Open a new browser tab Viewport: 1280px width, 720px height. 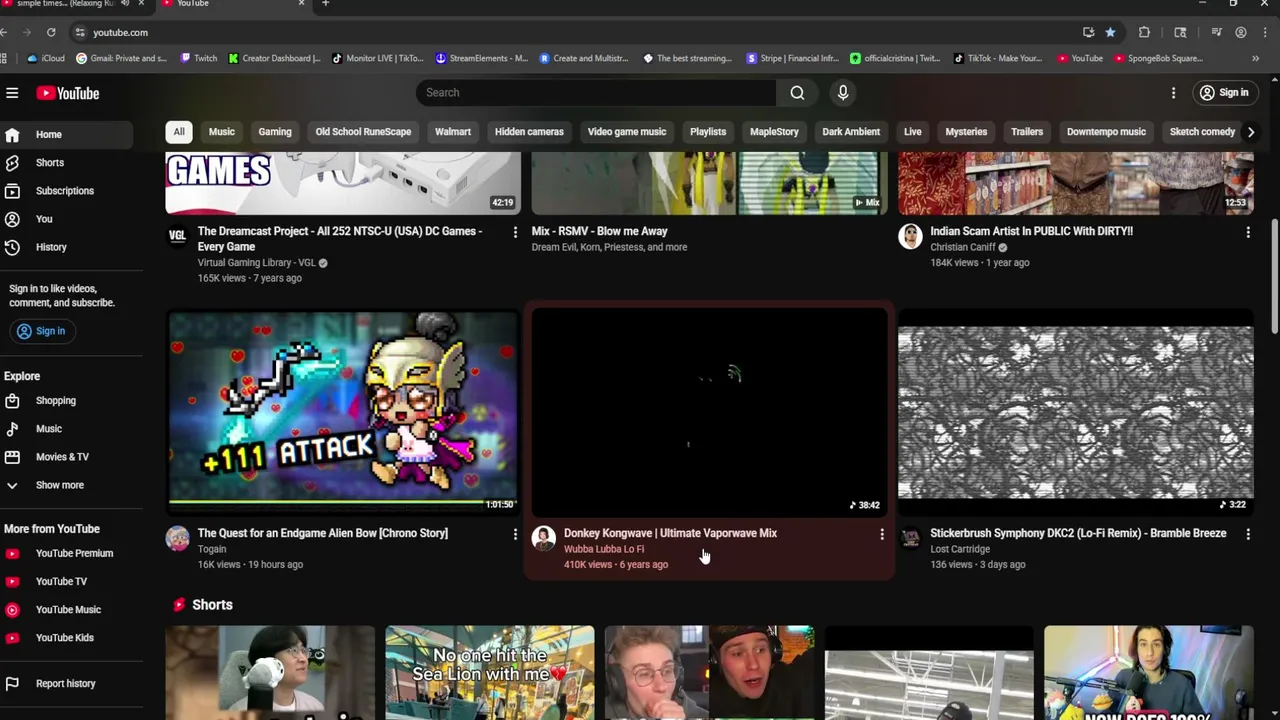325,4
